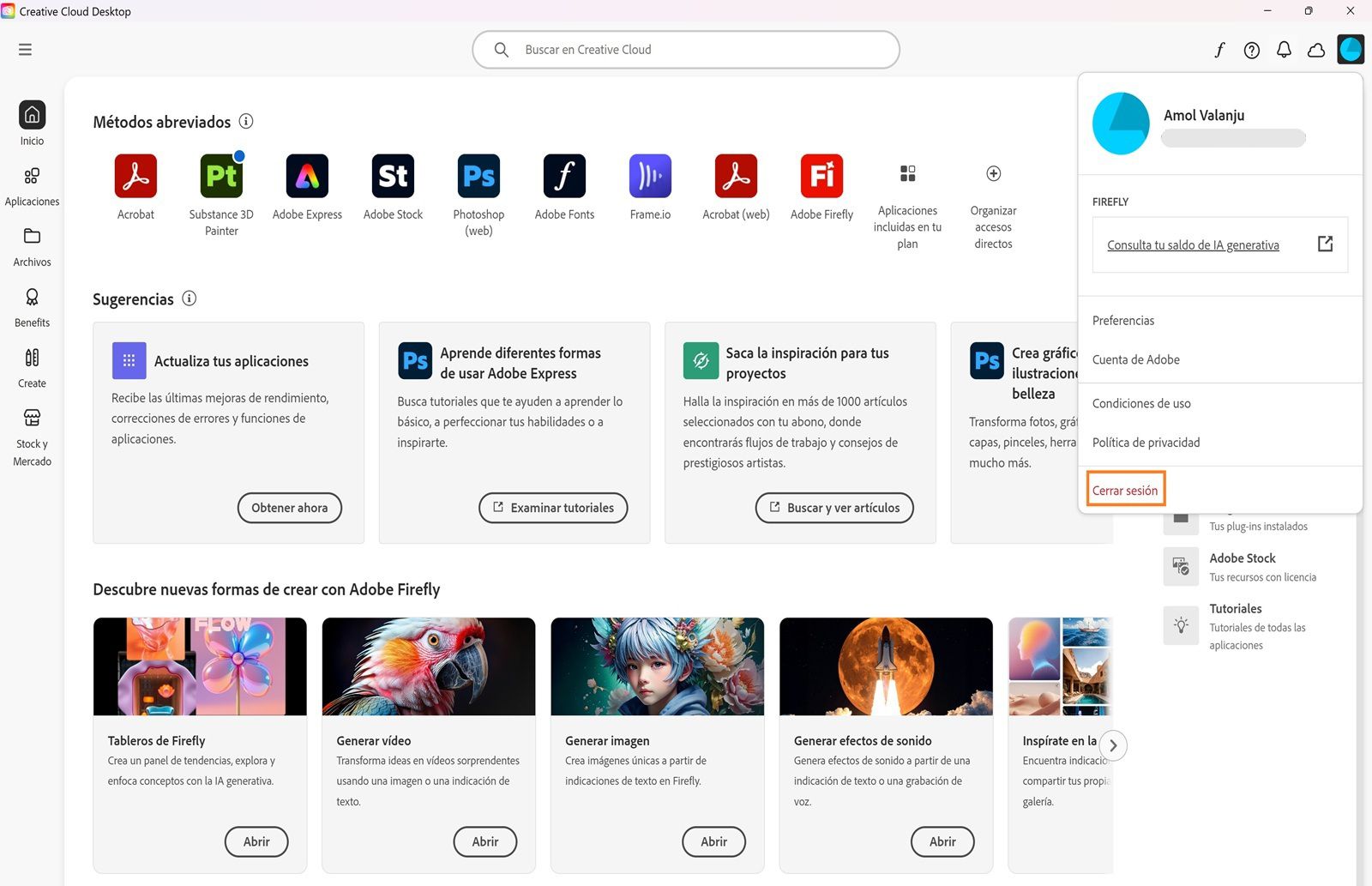The image size is (1372, 886).
Task: Click the large profile avatar in the menu
Action: [x=1121, y=124]
